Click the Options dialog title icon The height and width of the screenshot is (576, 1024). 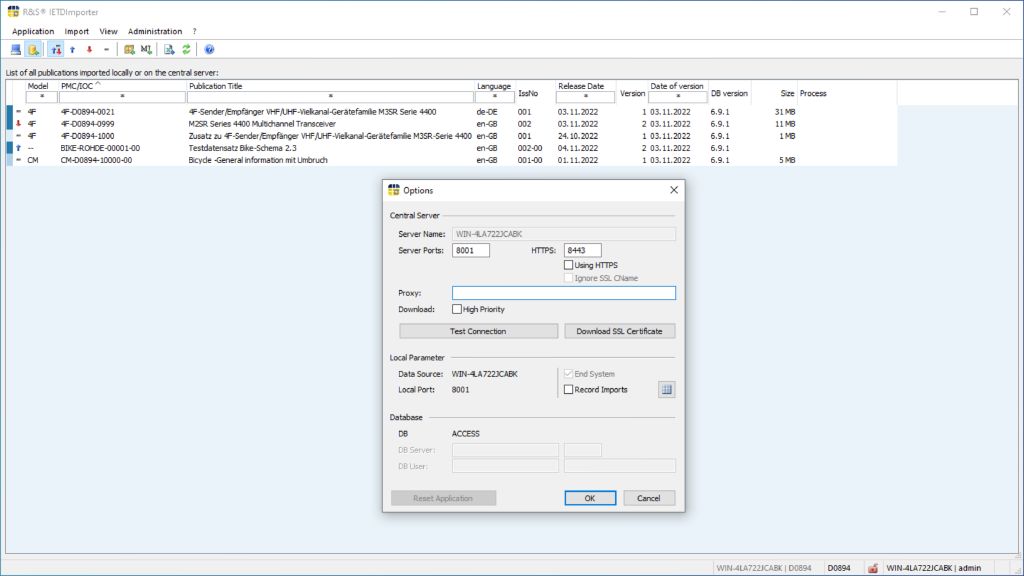[x=393, y=190]
